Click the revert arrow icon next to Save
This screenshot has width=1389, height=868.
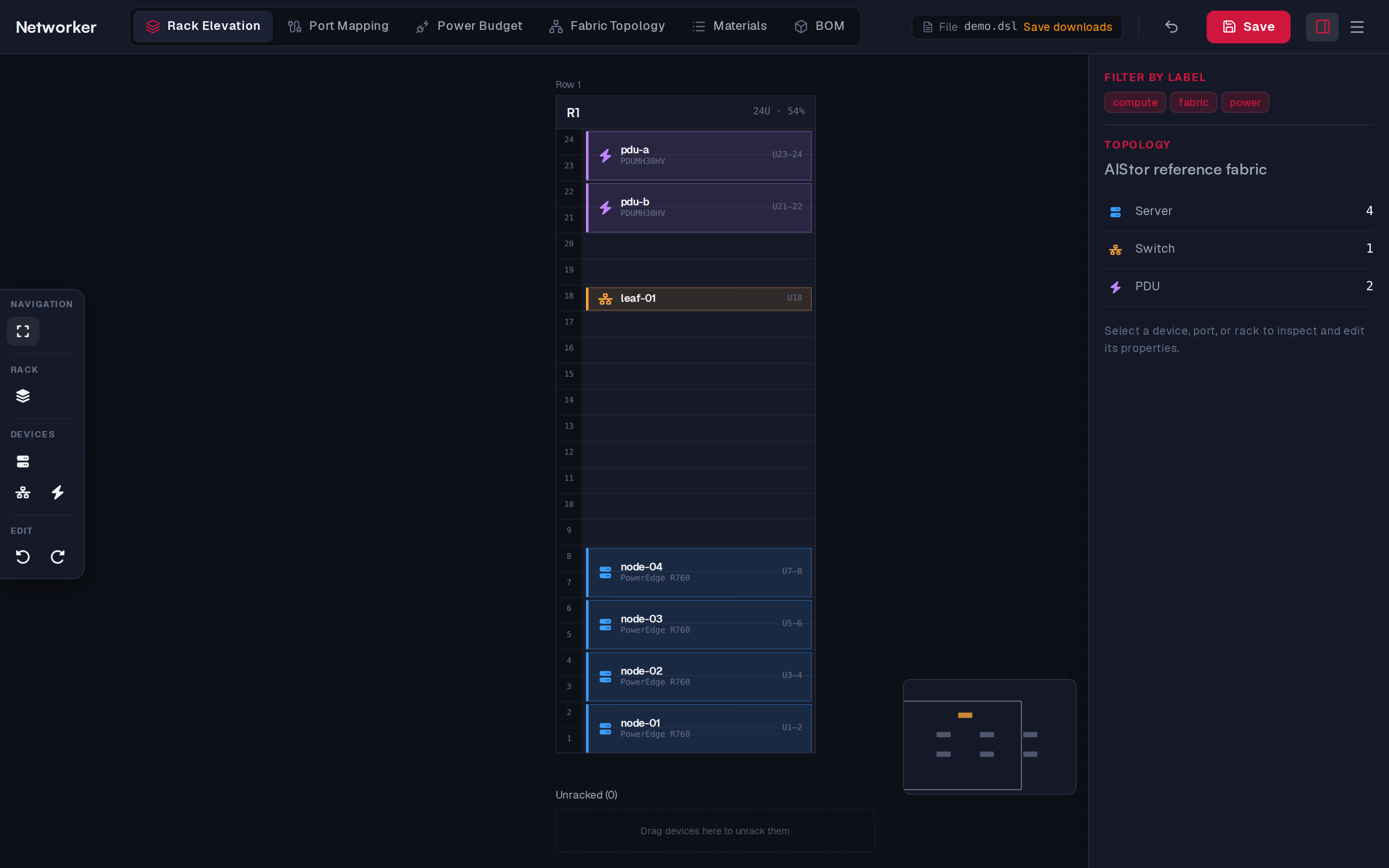(1171, 27)
